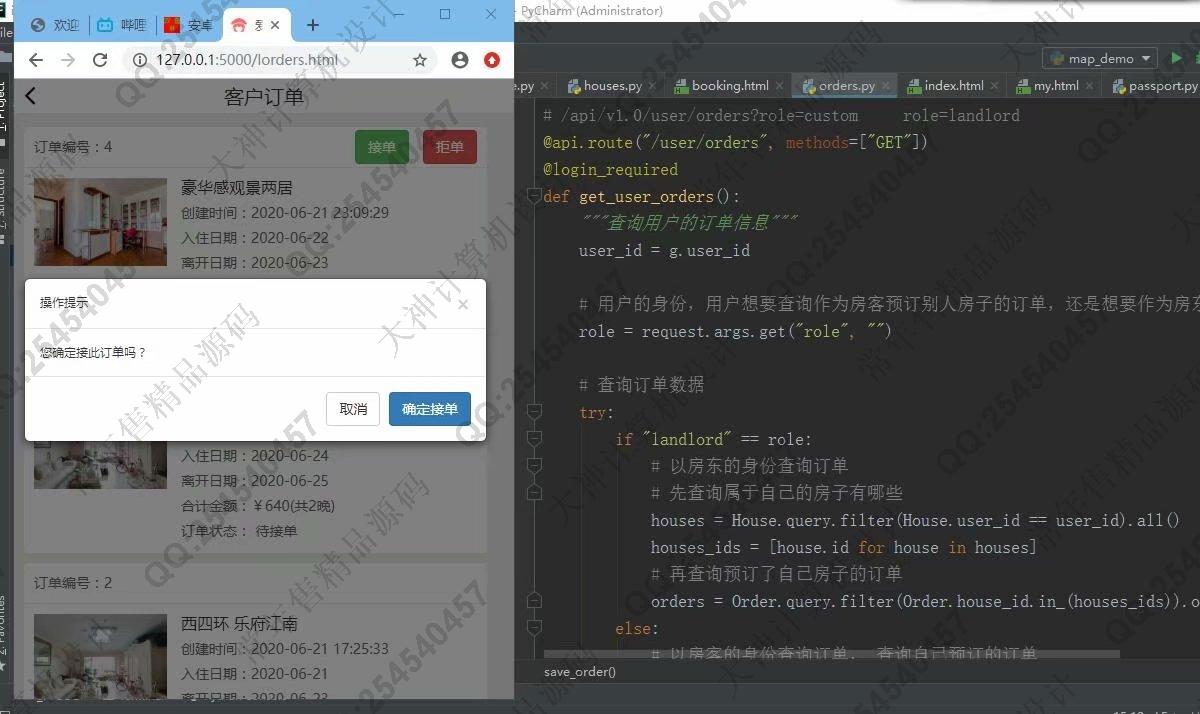Open the Chrome profile avatar
Image resolution: width=1200 pixels, height=714 pixels.
(460, 60)
